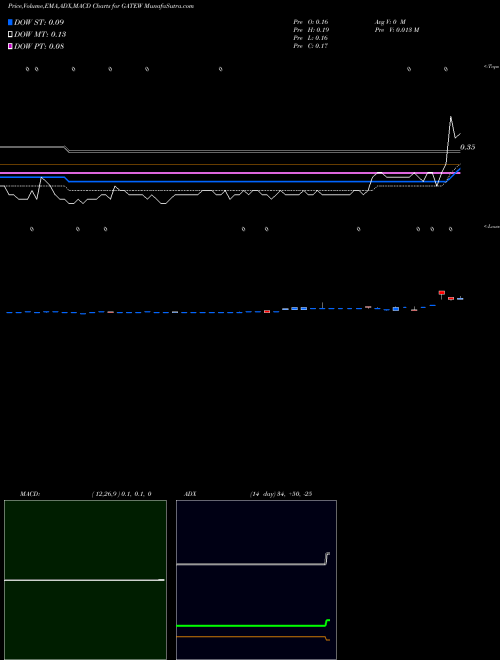Click the chart title for GATEW

[101, 7]
